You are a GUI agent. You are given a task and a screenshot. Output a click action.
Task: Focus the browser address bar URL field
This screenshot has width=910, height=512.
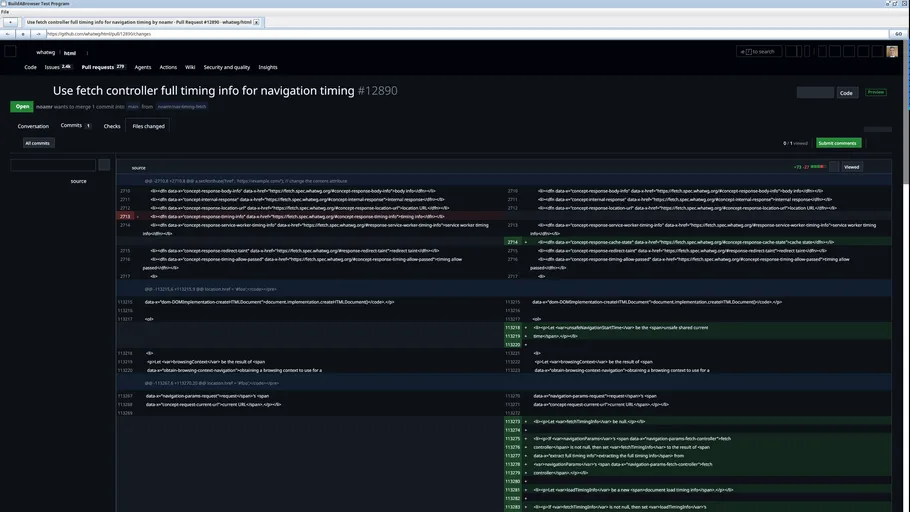467,34
